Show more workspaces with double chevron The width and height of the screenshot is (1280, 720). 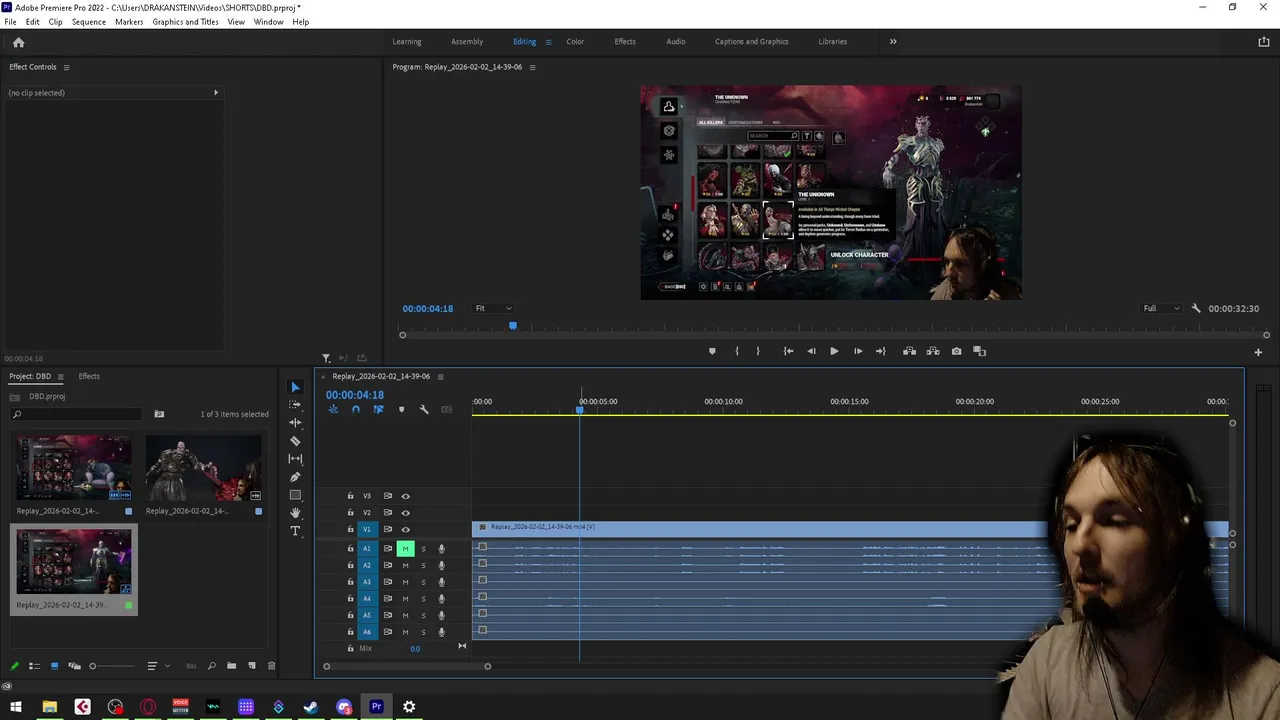coord(893,42)
